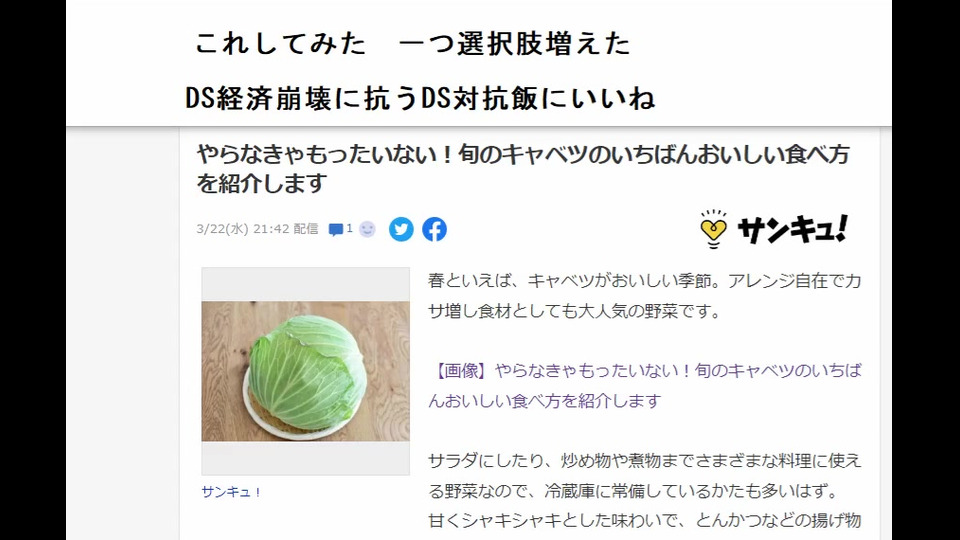
Task: Click the second headline line を紹介します
Action: coord(261,183)
